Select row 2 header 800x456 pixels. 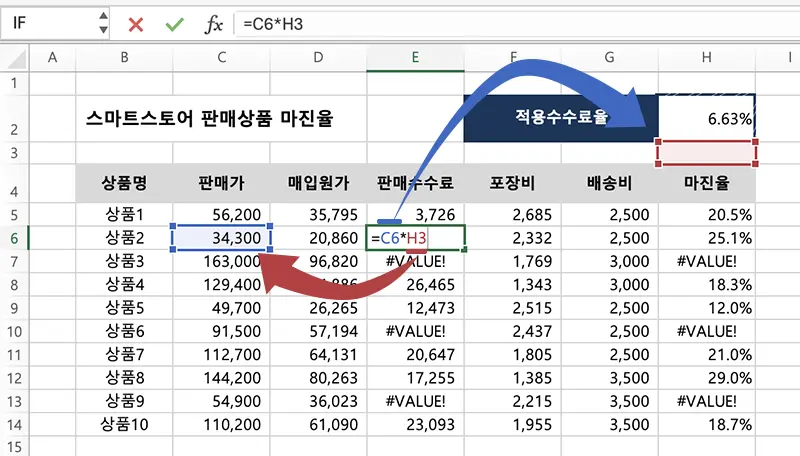pyautogui.click(x=14, y=118)
